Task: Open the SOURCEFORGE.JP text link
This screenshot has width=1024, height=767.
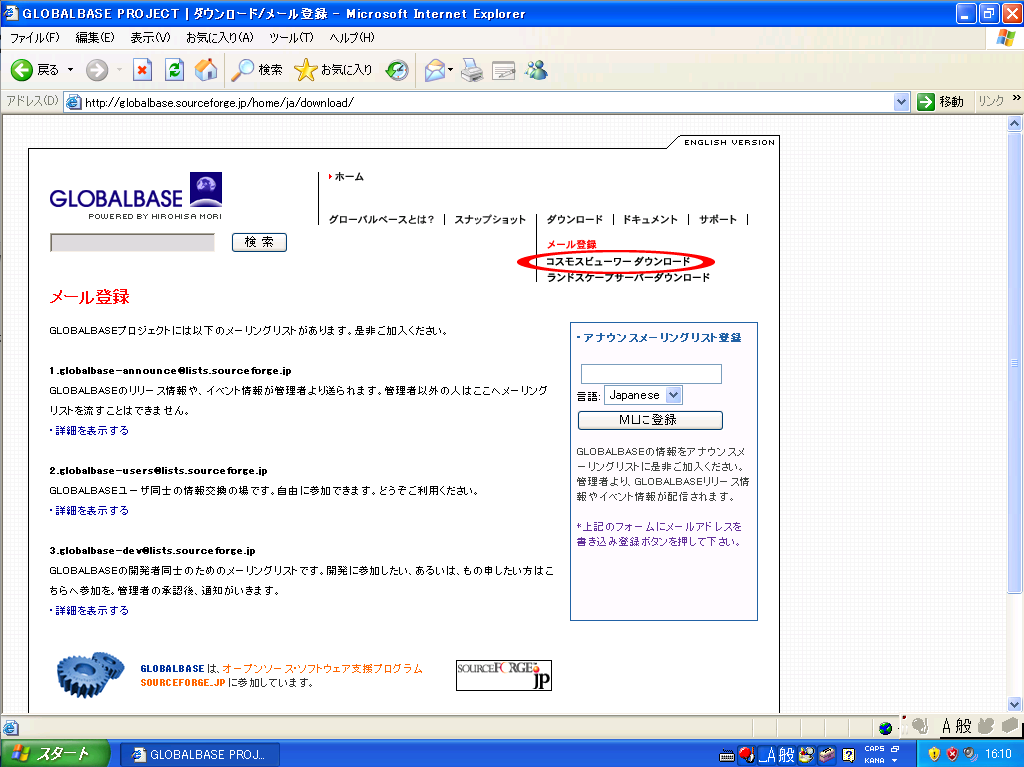Action: (x=183, y=683)
